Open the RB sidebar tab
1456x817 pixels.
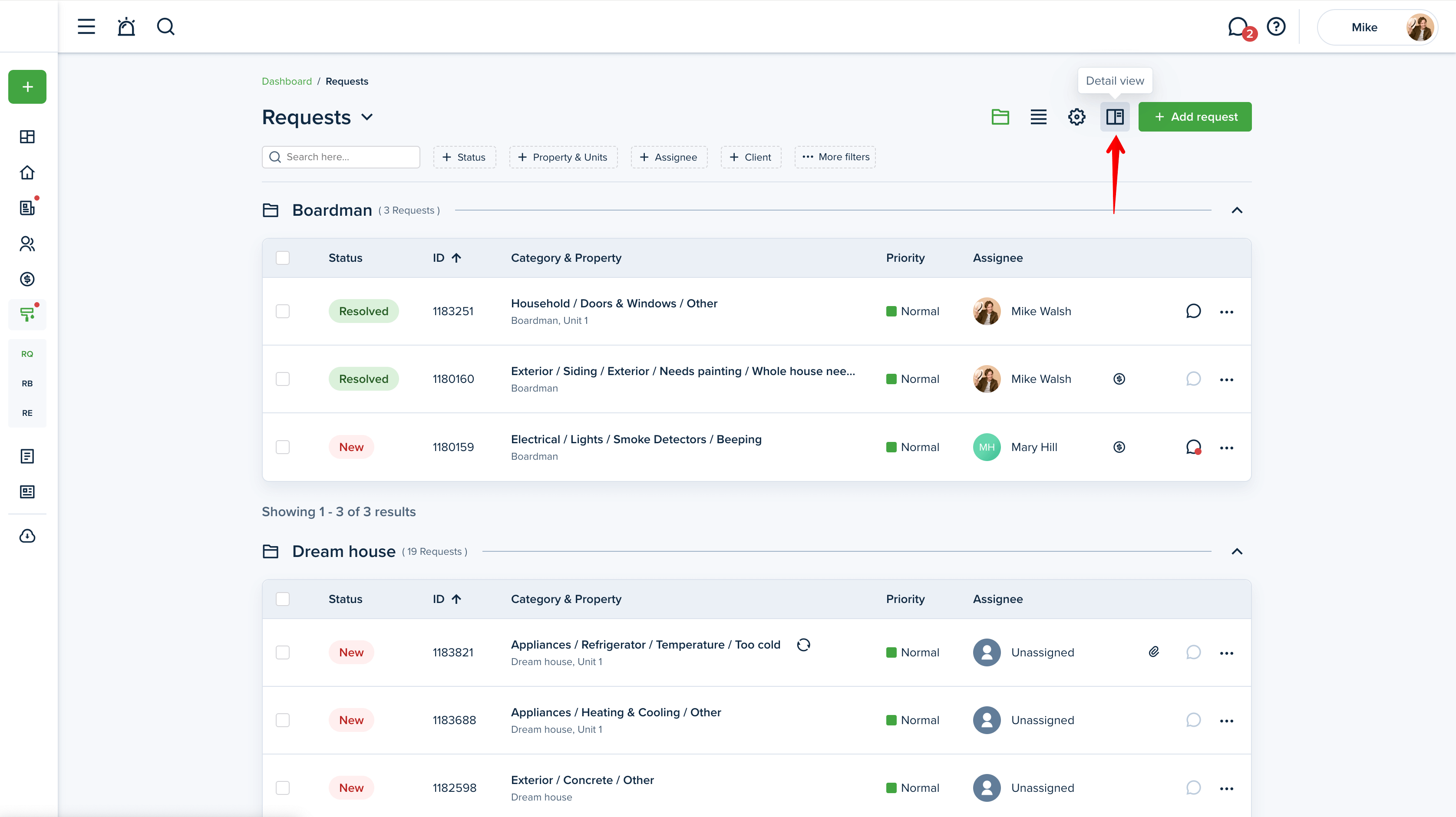[27, 383]
